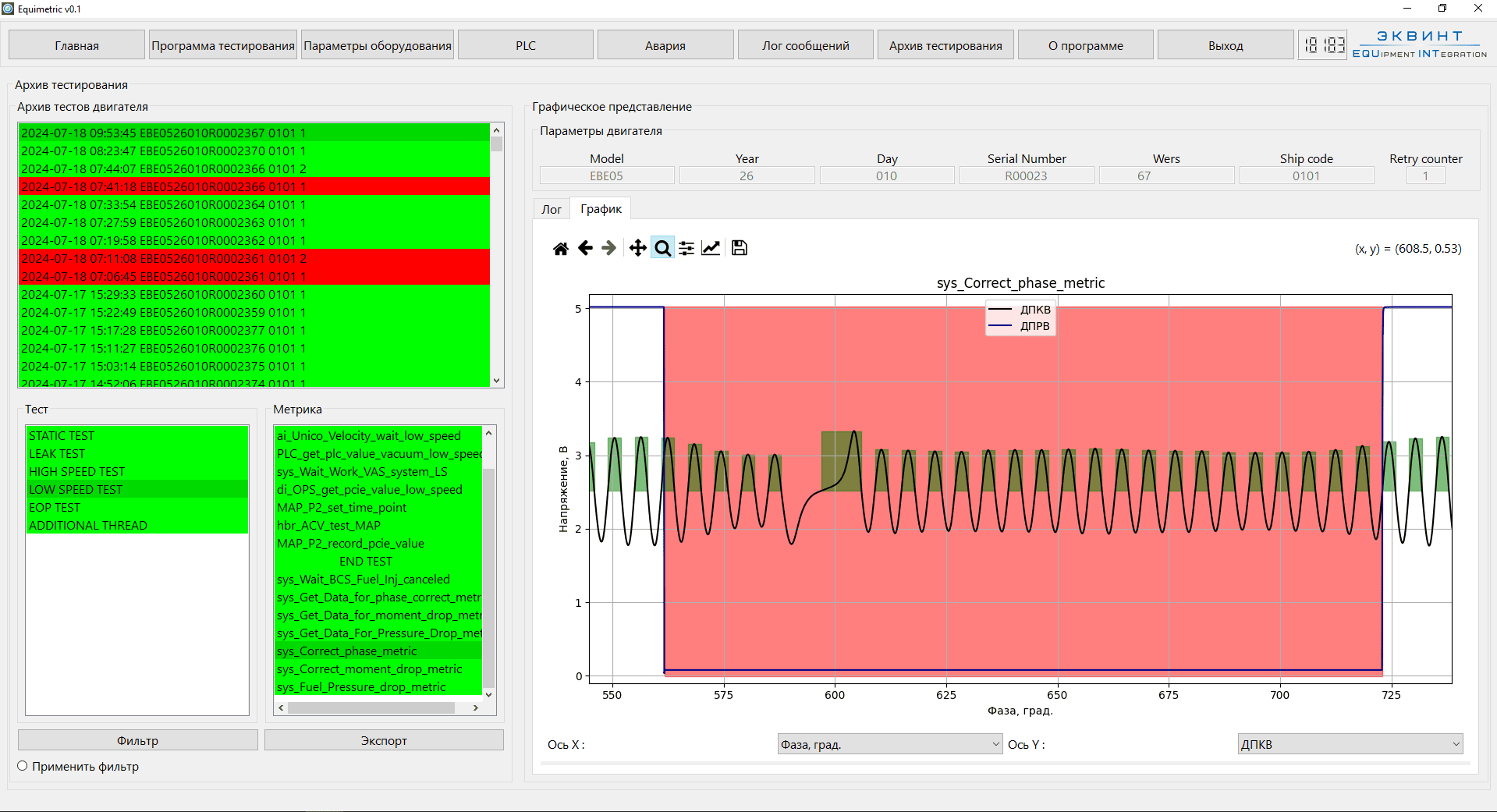Select LEAK TEST in test list
Image resolution: width=1497 pixels, height=812 pixels.
point(57,454)
